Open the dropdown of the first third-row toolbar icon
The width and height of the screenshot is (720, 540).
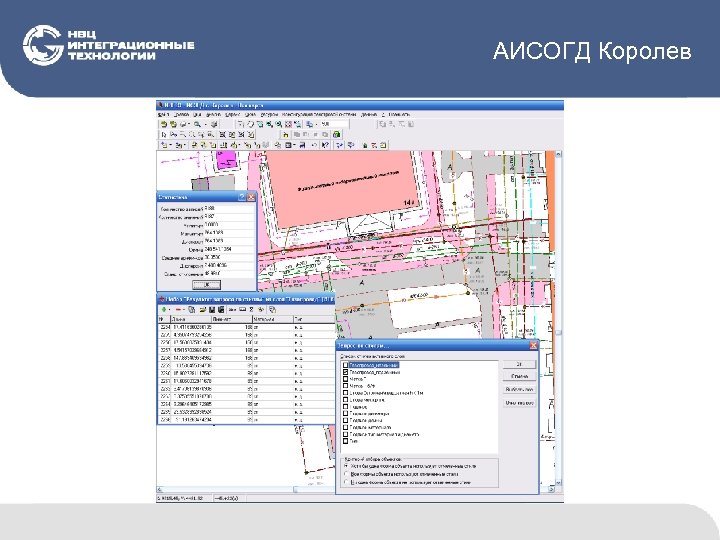(x=170, y=146)
